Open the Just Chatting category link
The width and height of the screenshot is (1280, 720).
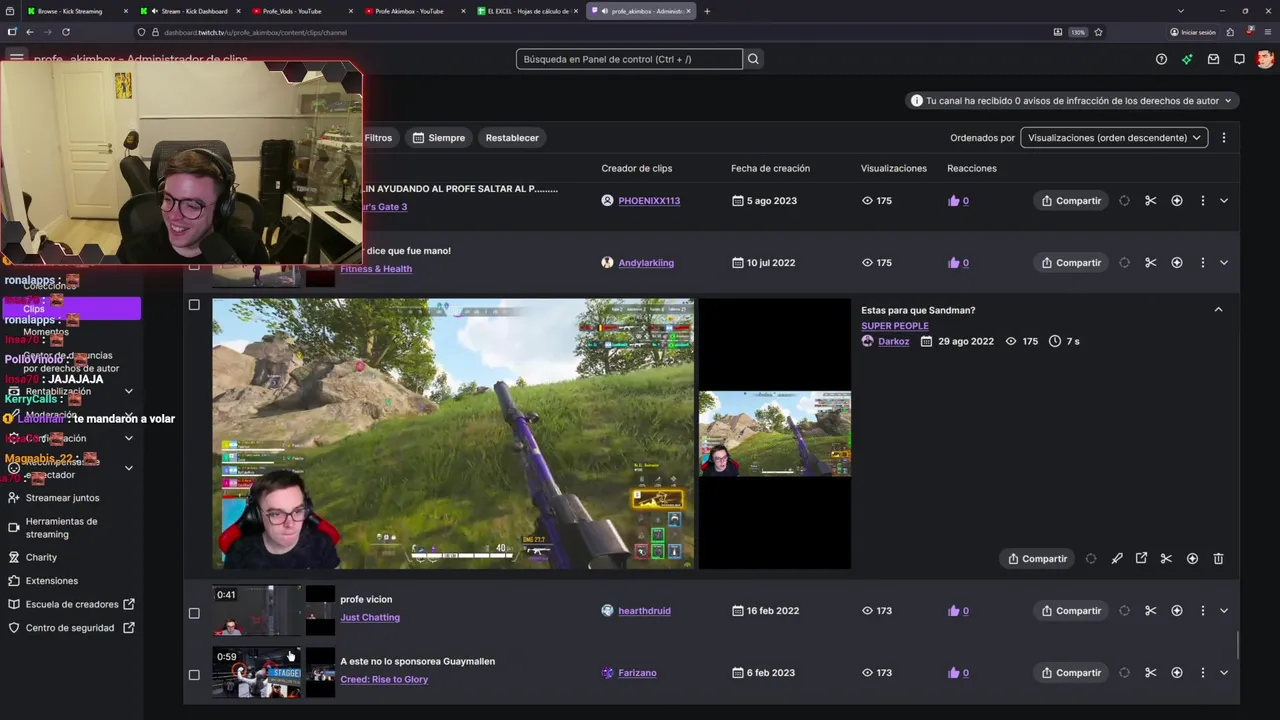point(370,618)
